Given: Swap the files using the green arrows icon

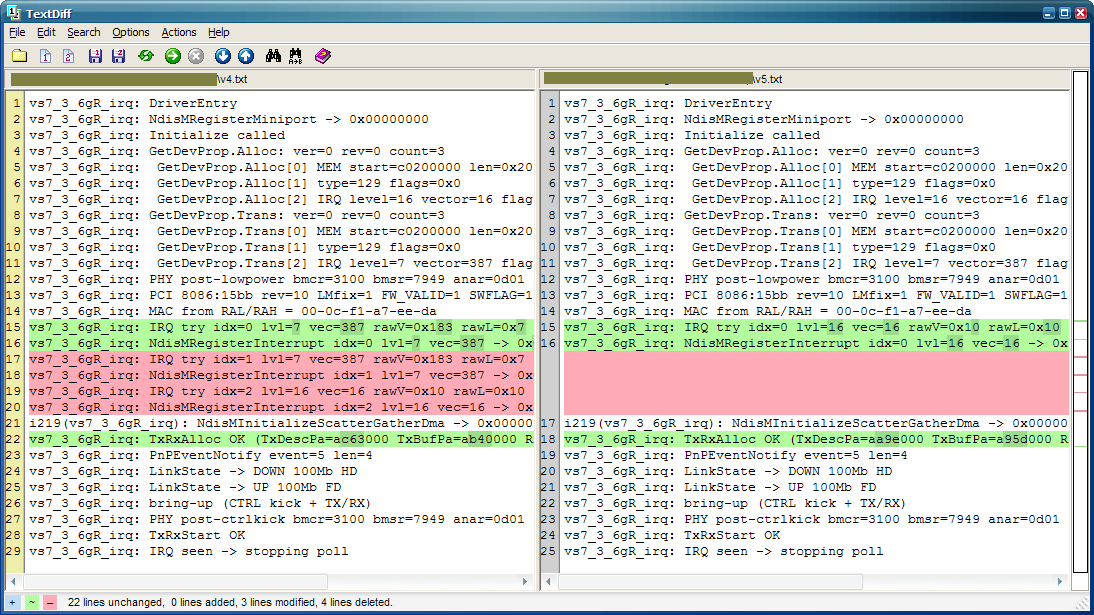Looking at the screenshot, I should pyautogui.click(x=146, y=56).
